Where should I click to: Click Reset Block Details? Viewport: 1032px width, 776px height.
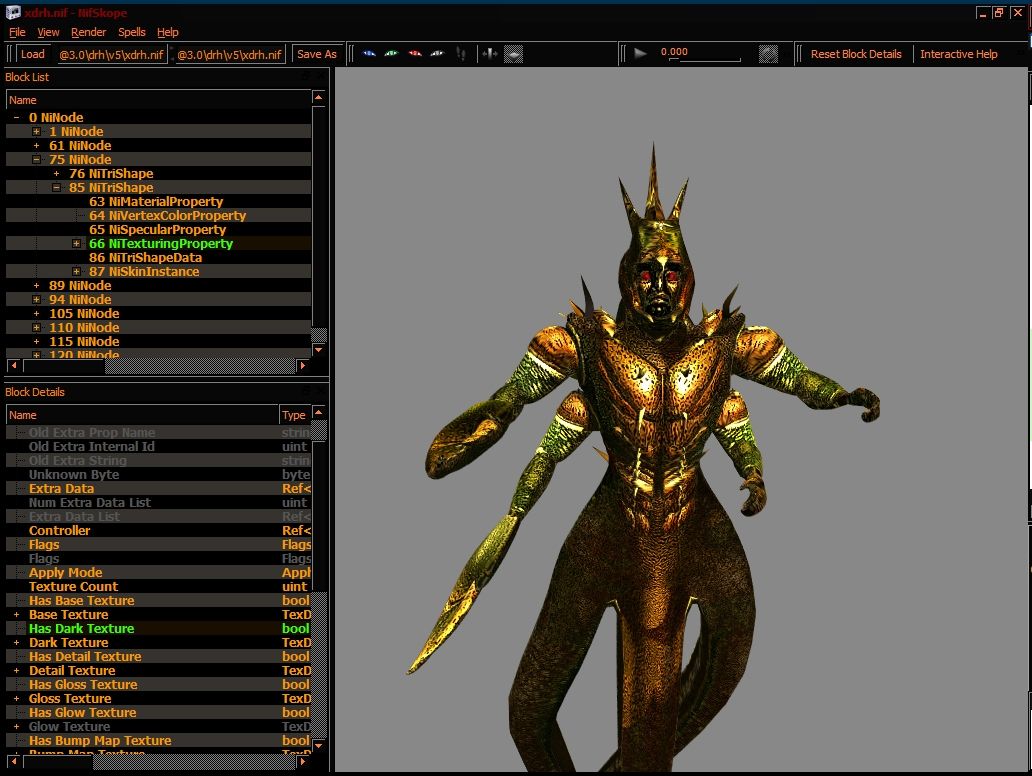(856, 54)
